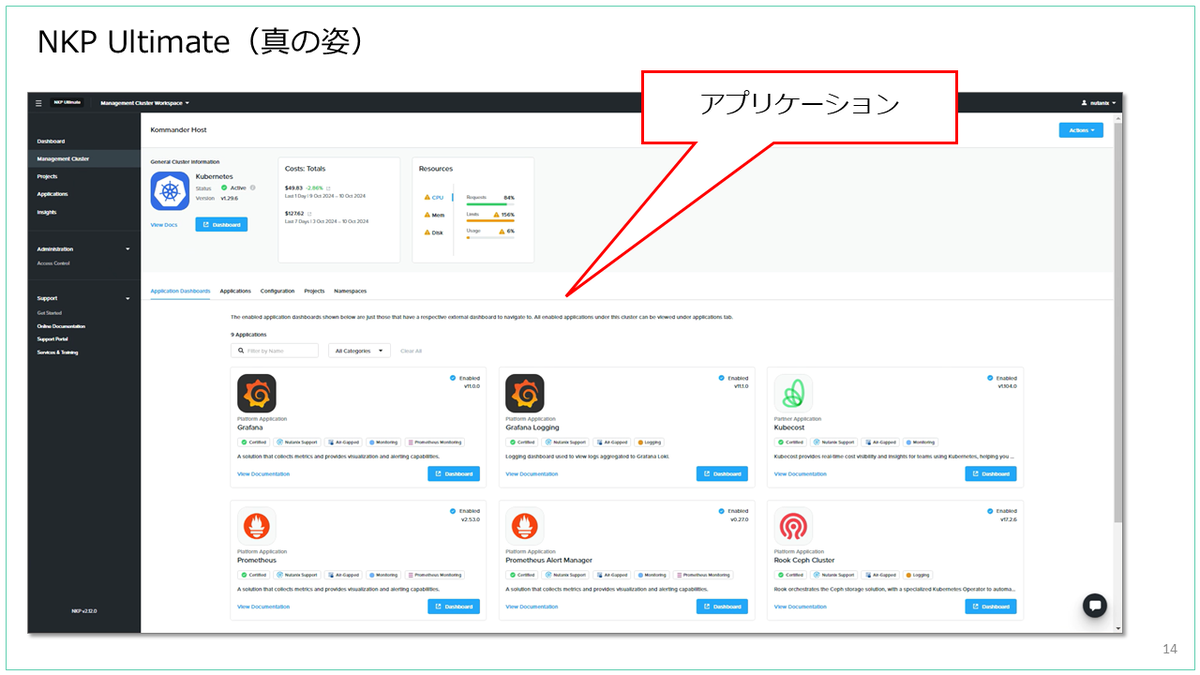Click the Prometheus Alert Manager icon

[x=525, y=526]
